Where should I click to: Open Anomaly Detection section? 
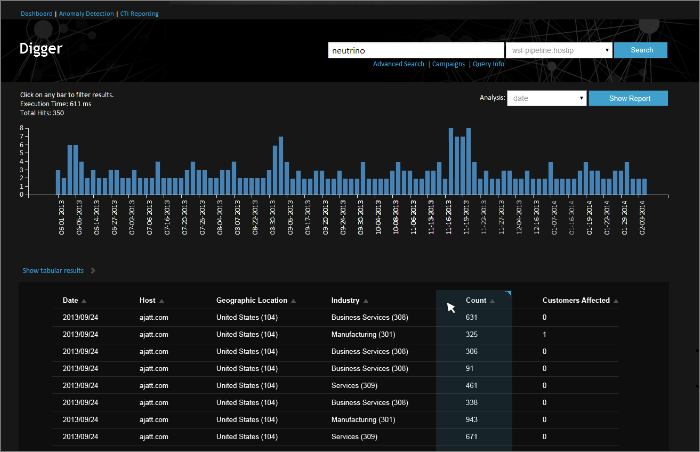86,14
